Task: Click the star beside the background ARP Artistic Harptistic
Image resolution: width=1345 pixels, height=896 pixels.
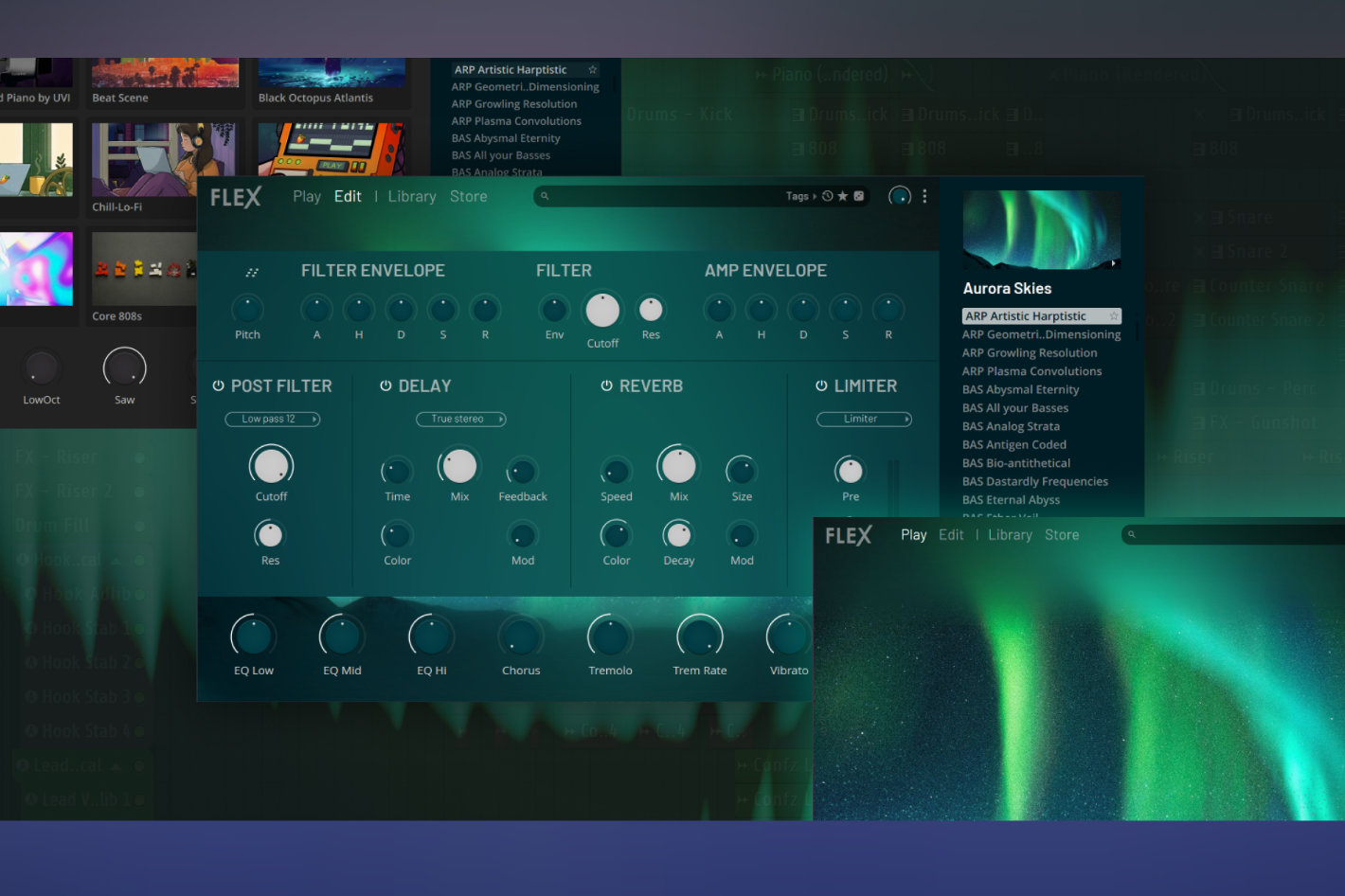Action: click(x=593, y=69)
